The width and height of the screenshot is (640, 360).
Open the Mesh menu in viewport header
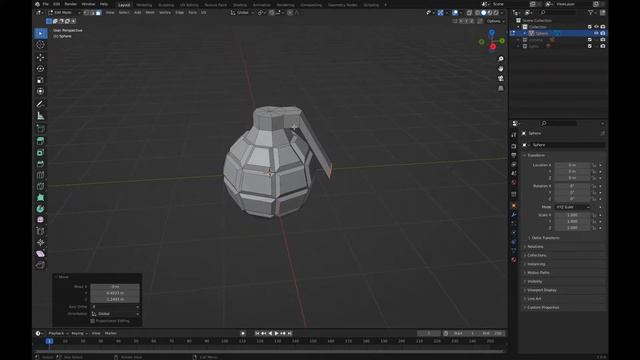click(150, 13)
